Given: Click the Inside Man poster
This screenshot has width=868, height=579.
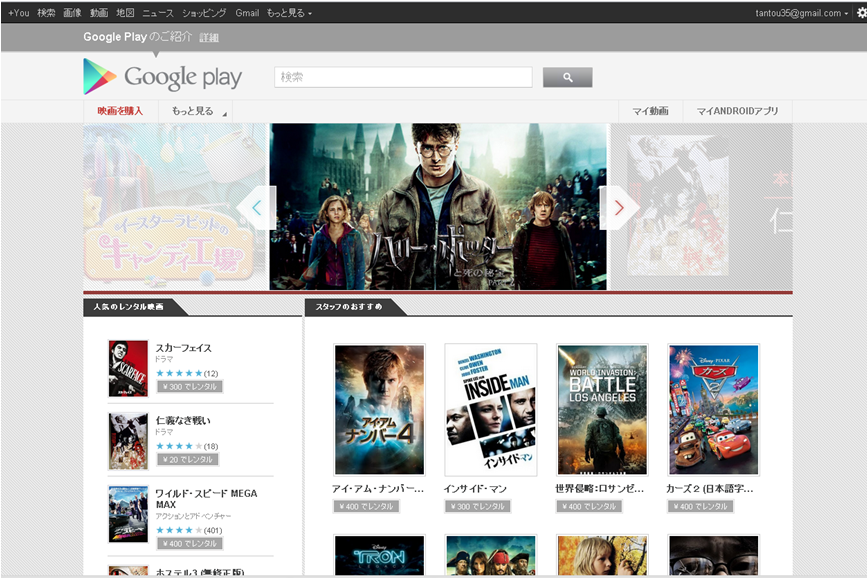Looking at the screenshot, I should click(x=491, y=410).
